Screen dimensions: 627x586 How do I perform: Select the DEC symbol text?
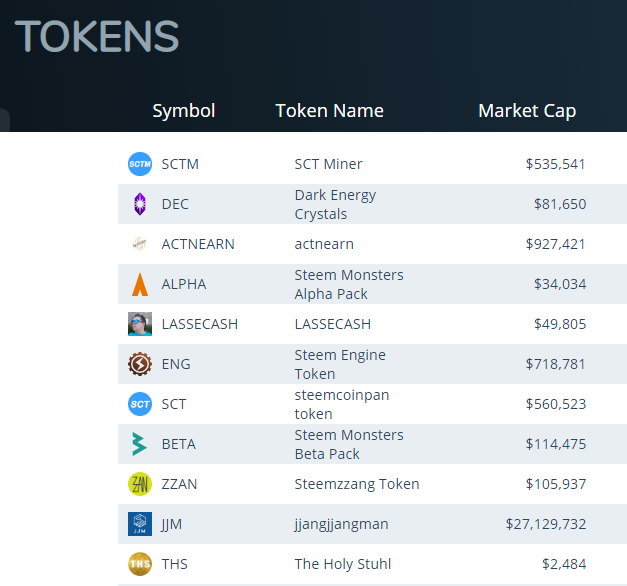175,204
